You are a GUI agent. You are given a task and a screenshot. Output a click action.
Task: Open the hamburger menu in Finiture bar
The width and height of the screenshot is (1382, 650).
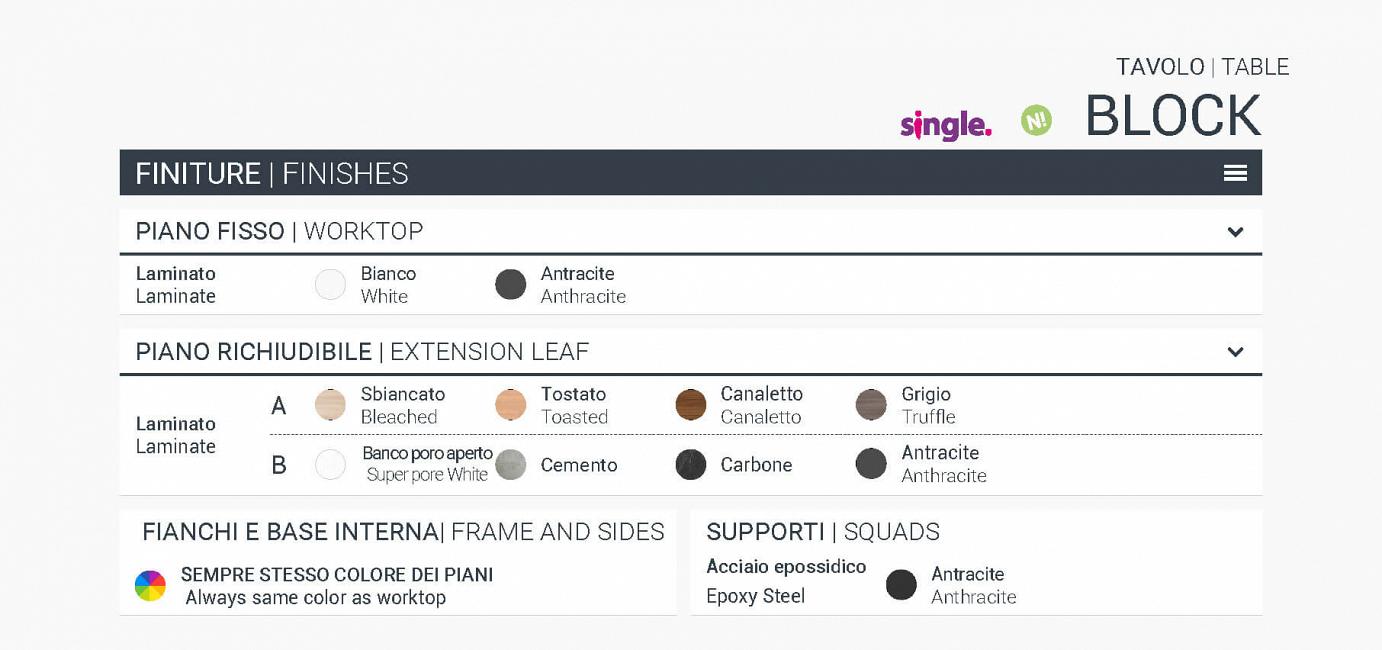click(1235, 173)
